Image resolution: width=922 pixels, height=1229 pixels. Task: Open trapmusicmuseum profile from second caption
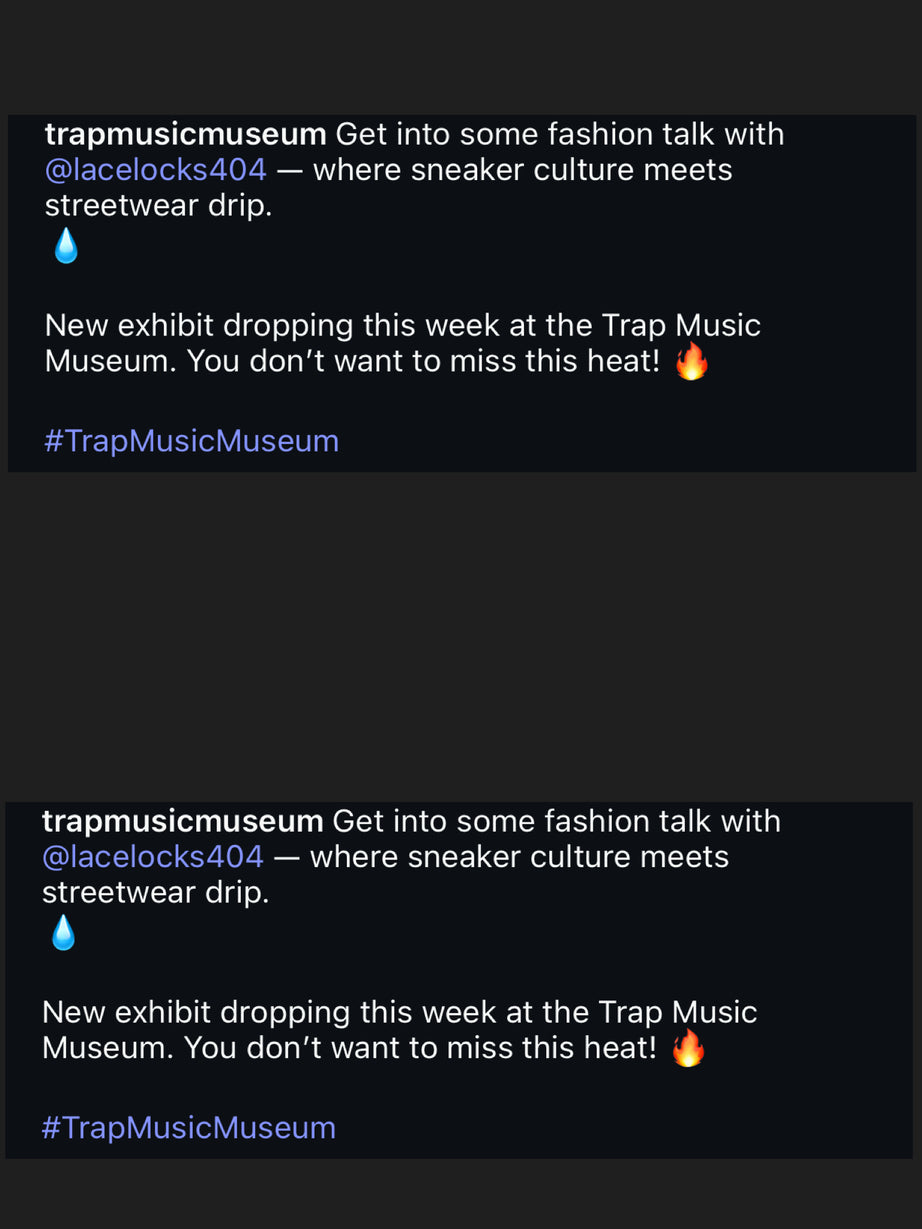[x=182, y=822]
